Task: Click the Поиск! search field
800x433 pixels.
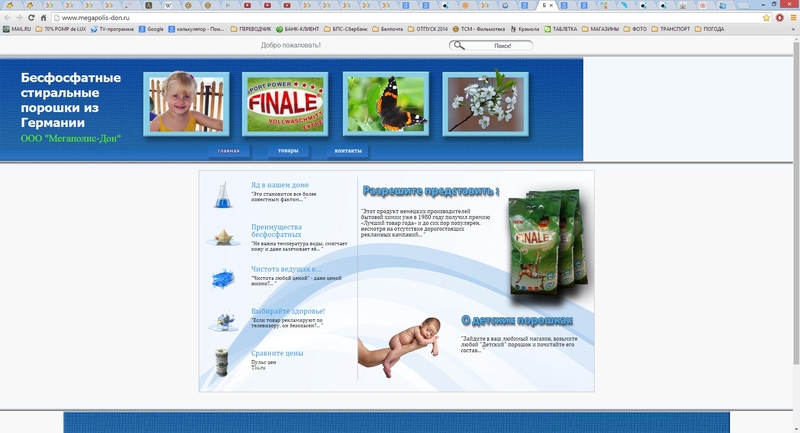Action: [x=496, y=46]
